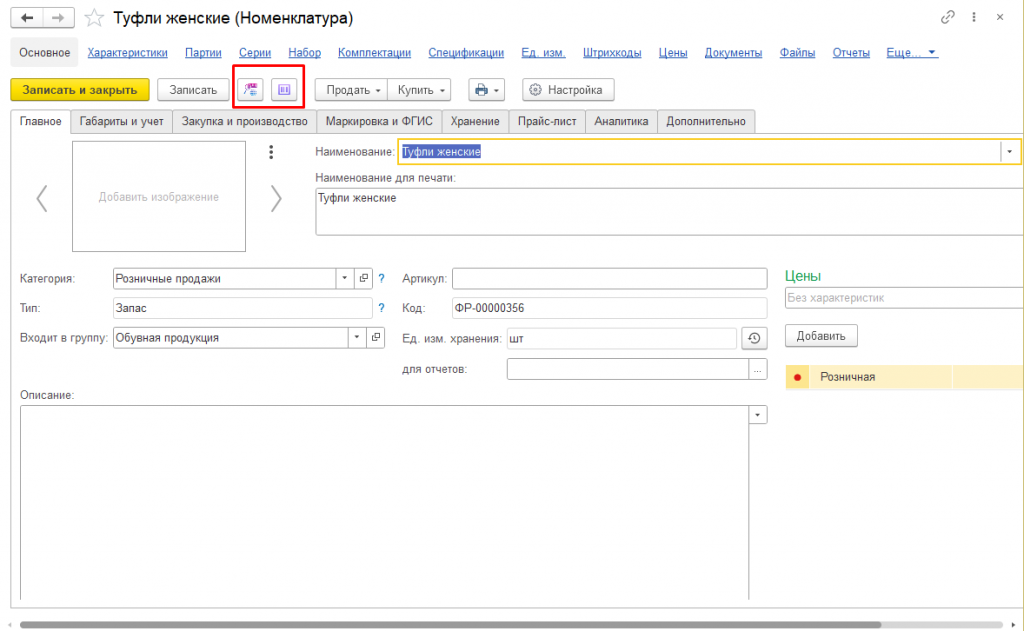Open the Цены link
The width and height of the screenshot is (1024, 631).
pyautogui.click(x=673, y=53)
